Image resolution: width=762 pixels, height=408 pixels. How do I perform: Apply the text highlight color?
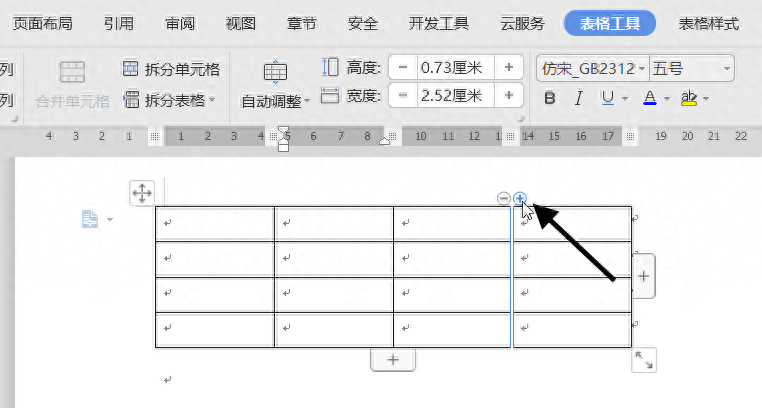(689, 98)
